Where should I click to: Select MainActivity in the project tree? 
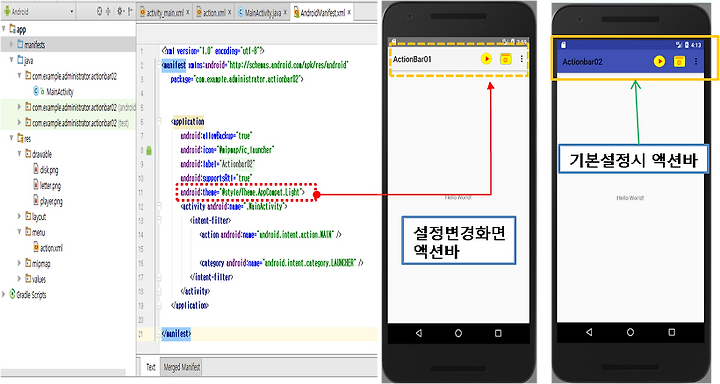coord(54,91)
